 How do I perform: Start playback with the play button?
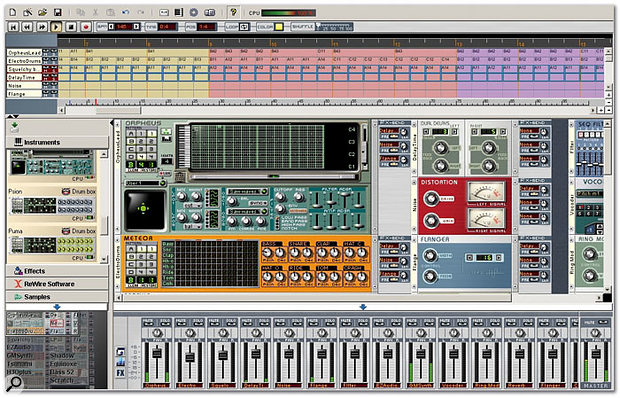click(56, 27)
